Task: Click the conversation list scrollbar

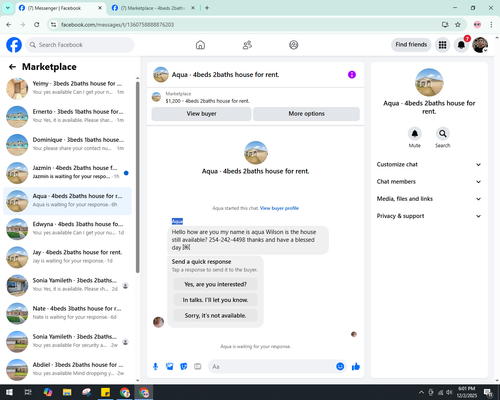Action: pos(138,177)
